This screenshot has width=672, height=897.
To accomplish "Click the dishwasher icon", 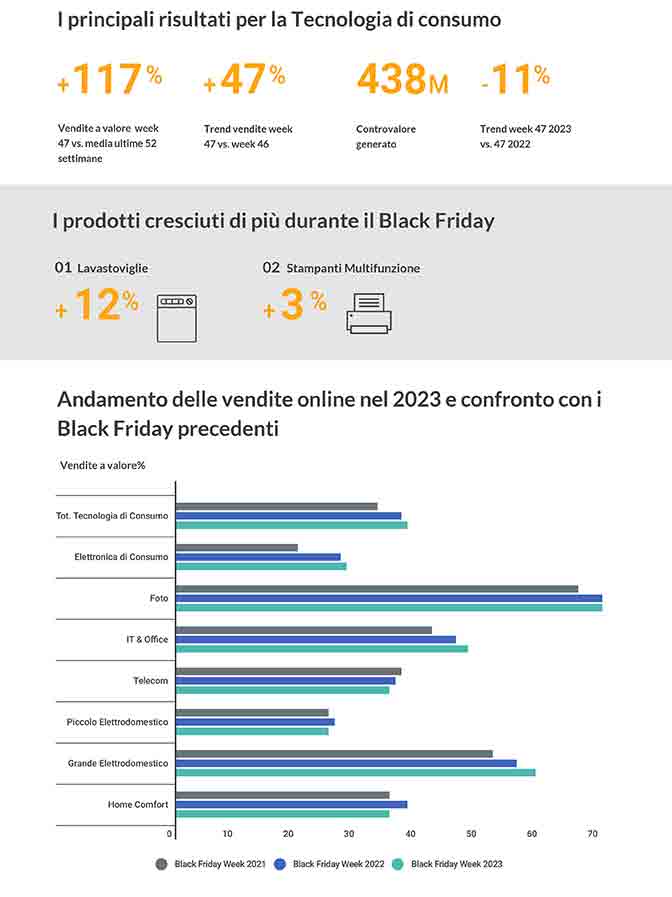I will [x=177, y=317].
